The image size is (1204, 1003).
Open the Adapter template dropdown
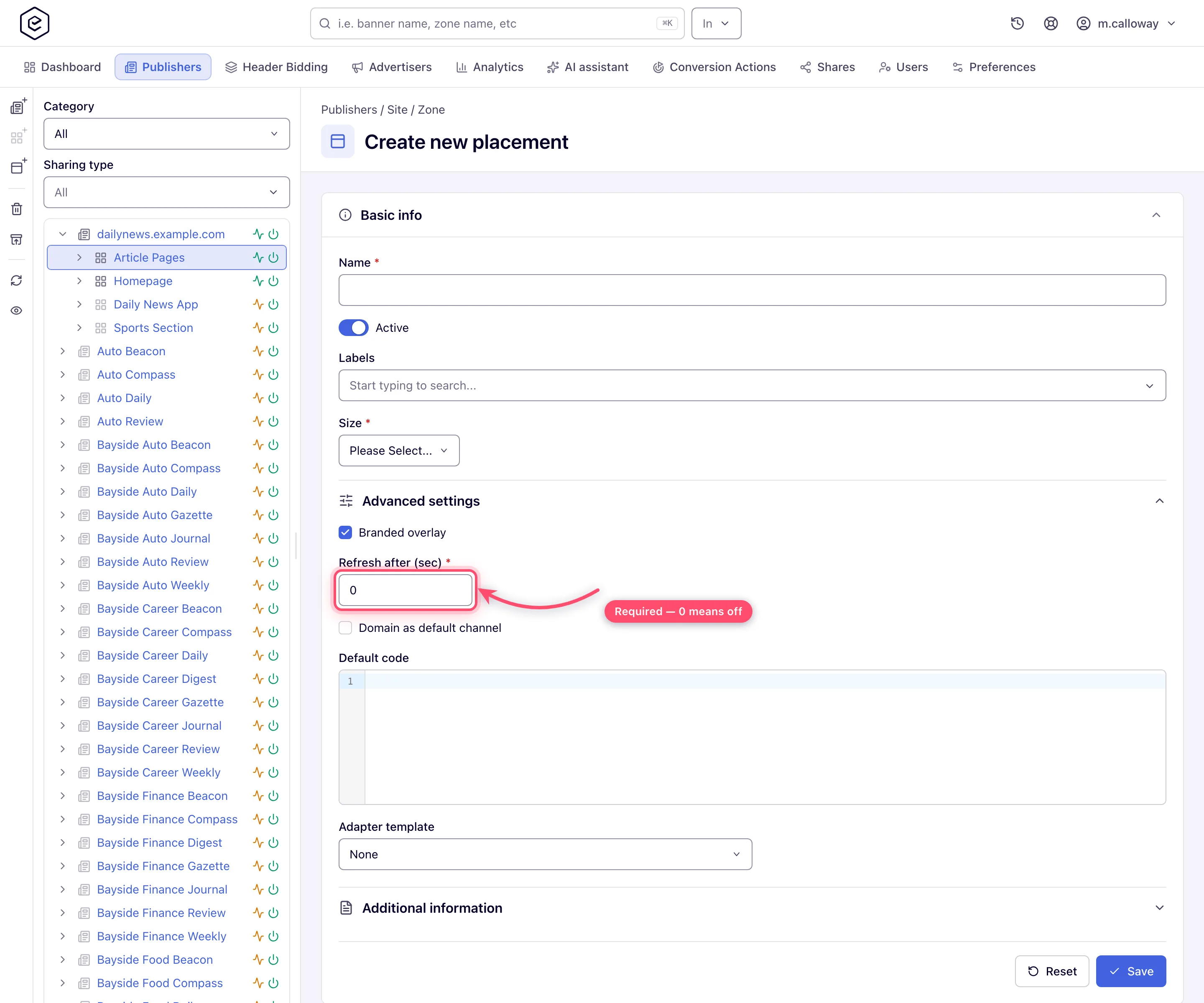click(545, 854)
